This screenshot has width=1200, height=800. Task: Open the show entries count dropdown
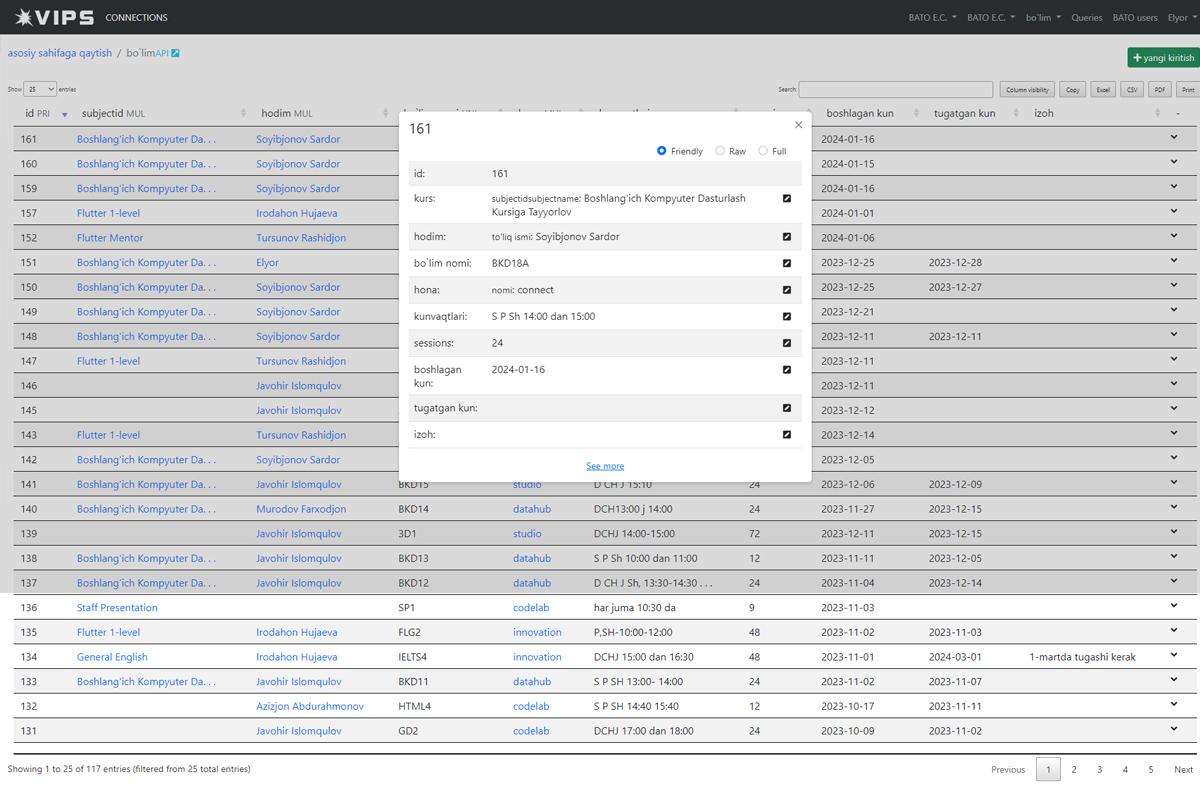[x=40, y=89]
